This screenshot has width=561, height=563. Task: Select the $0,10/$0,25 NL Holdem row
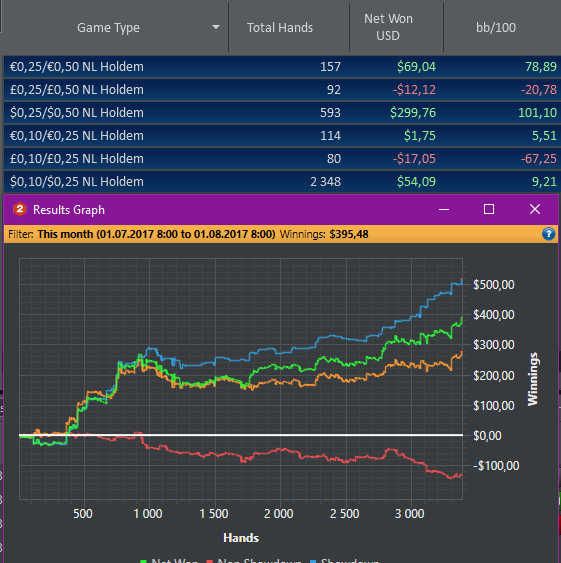tap(282, 182)
